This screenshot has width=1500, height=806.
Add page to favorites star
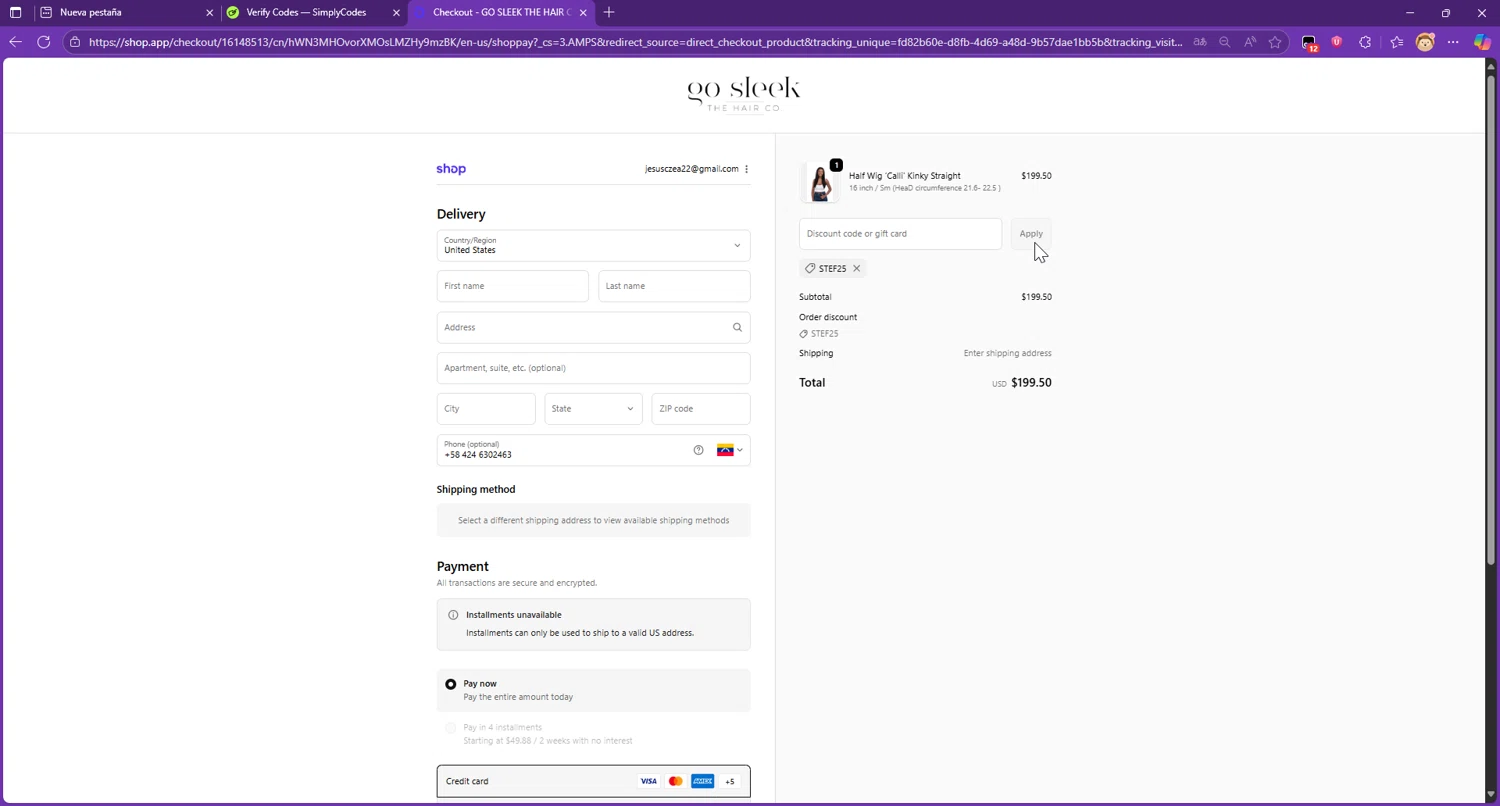click(1275, 42)
